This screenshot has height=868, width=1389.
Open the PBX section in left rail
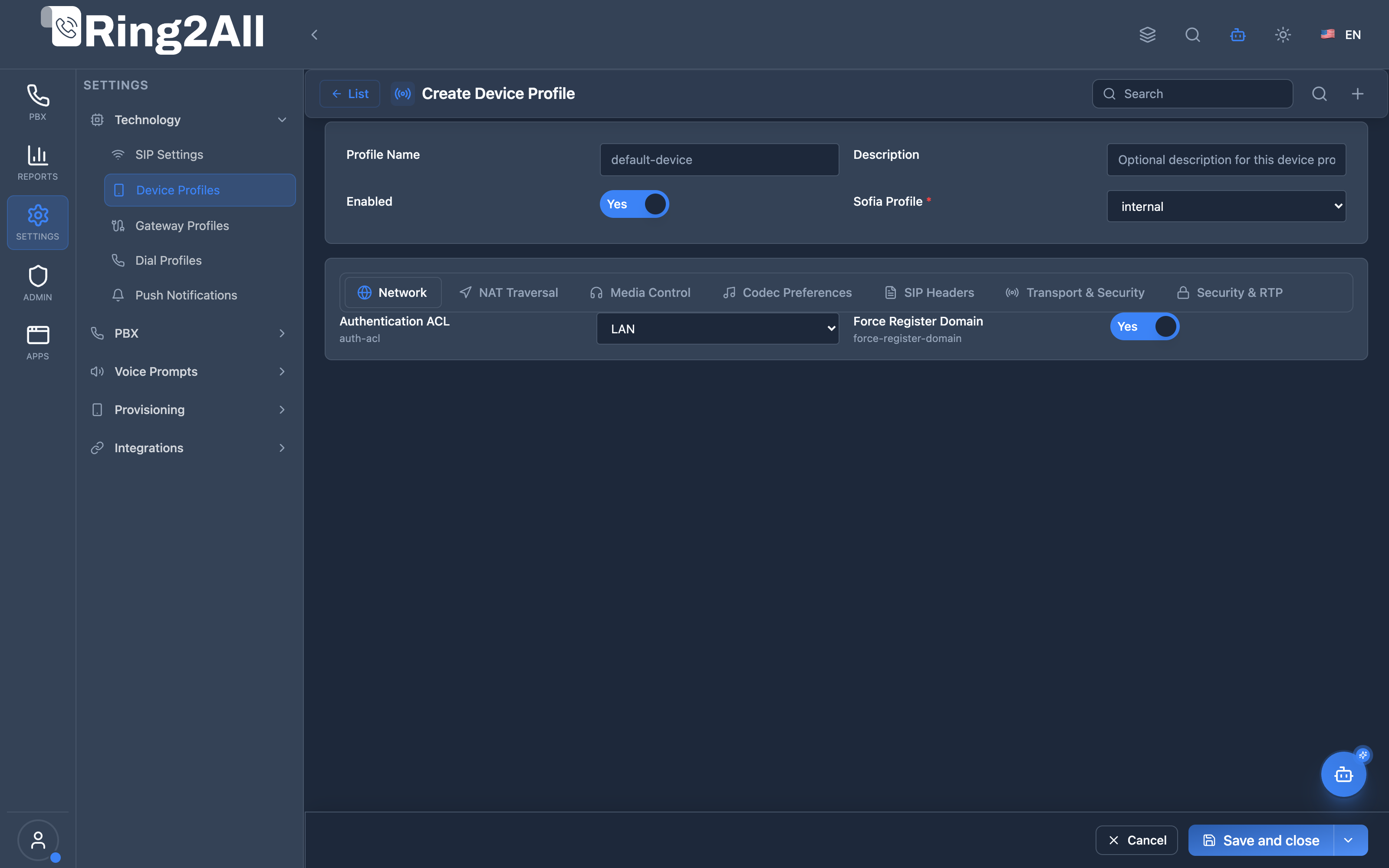click(x=37, y=103)
